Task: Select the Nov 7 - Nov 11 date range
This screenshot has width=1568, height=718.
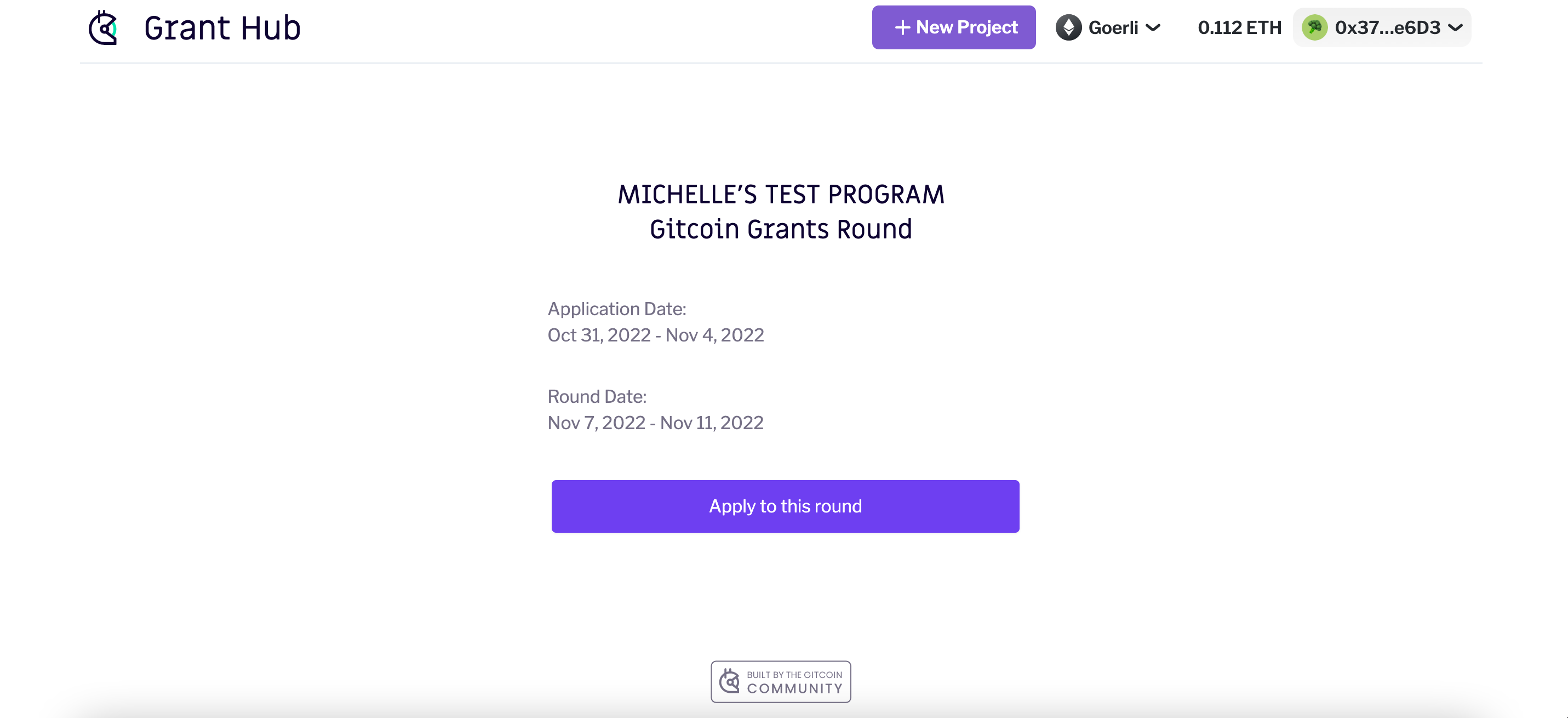Action: pos(656,423)
